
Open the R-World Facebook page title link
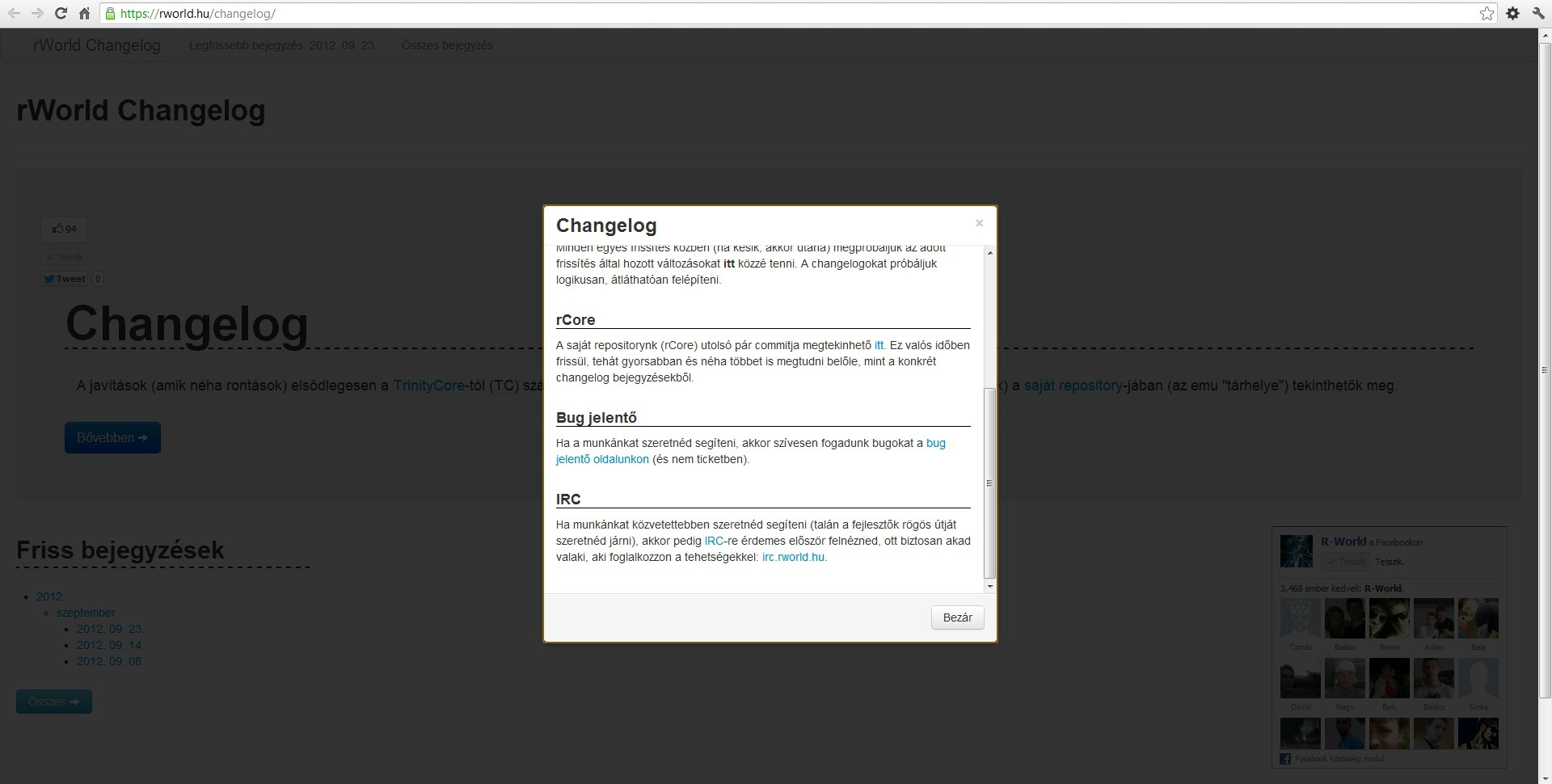pos(1343,542)
